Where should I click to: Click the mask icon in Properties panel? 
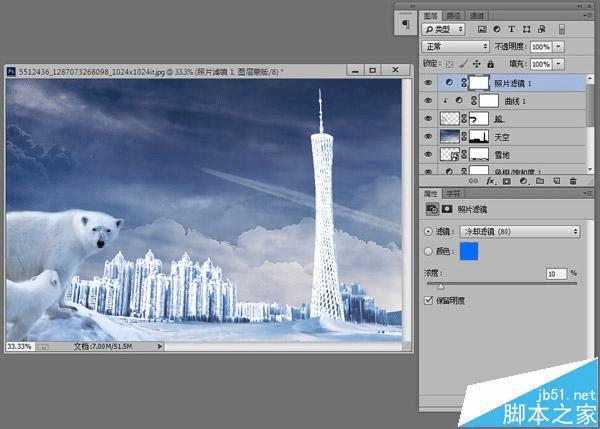447,209
